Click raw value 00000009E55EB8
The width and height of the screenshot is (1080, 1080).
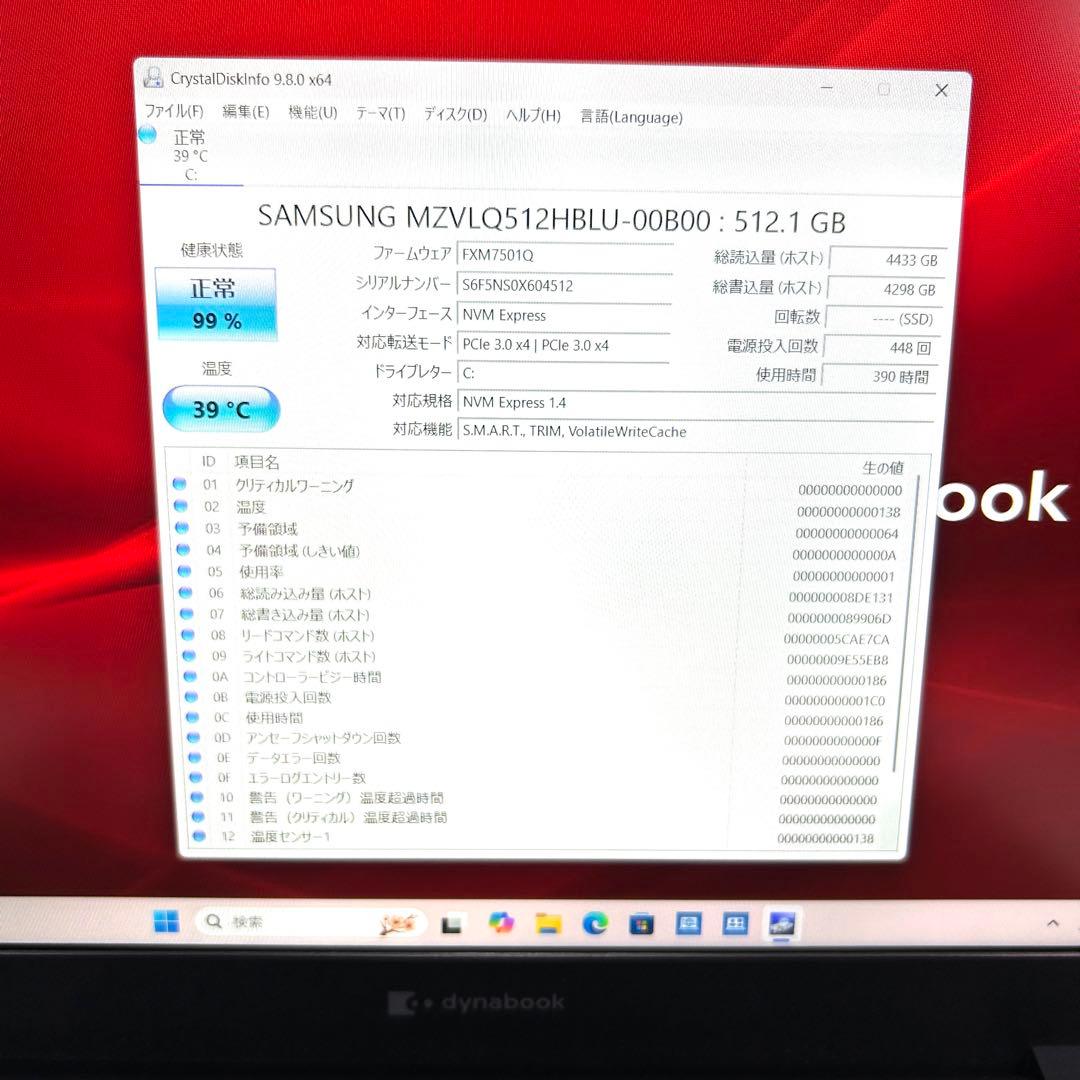click(x=838, y=660)
